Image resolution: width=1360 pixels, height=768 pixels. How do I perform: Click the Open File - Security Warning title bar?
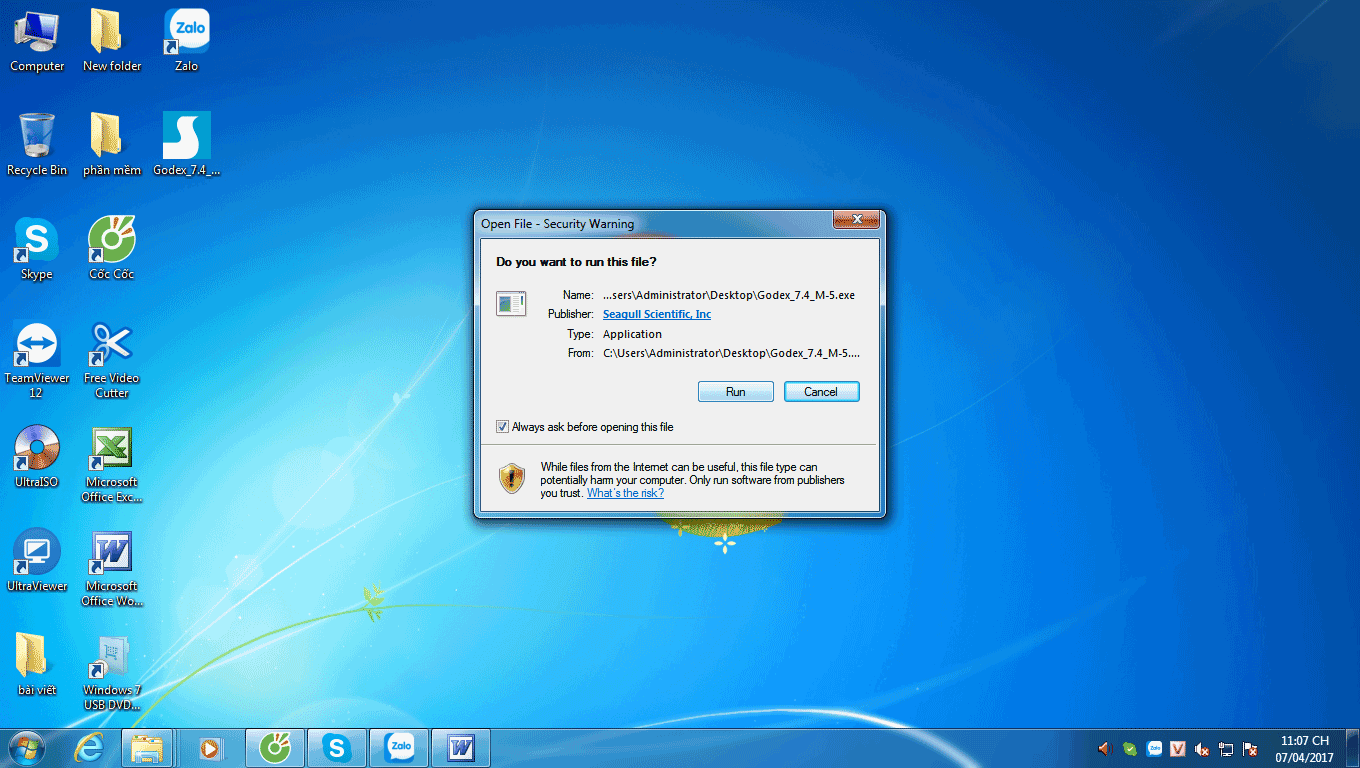click(655, 223)
